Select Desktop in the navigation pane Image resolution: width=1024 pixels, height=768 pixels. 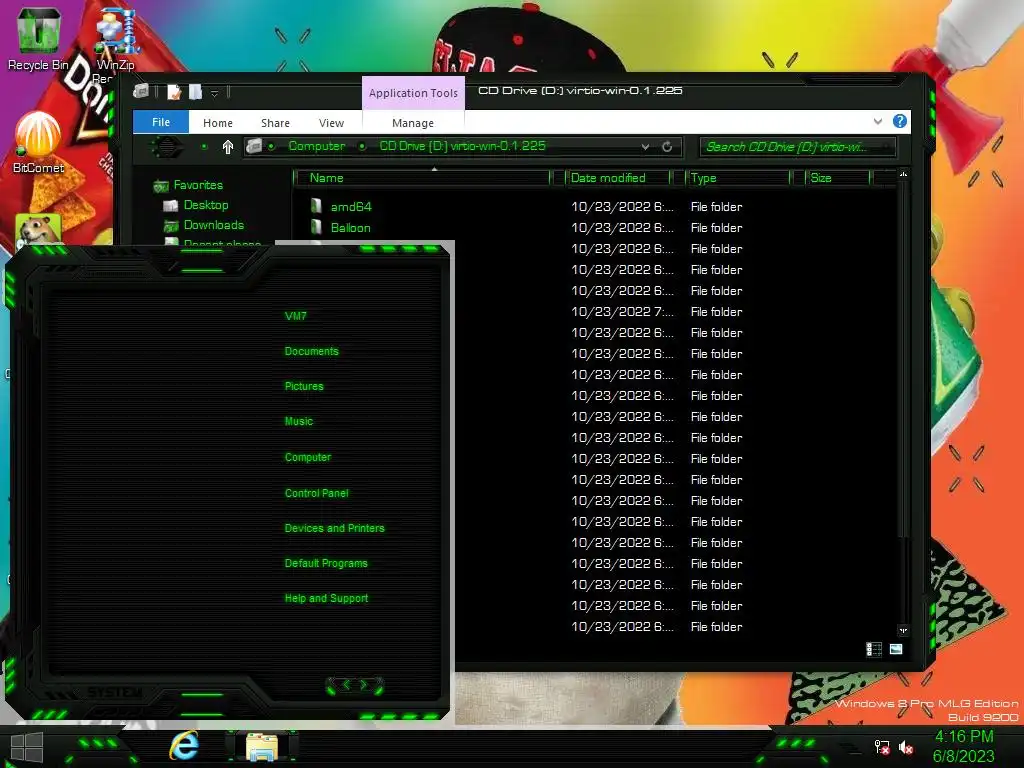[x=206, y=205]
